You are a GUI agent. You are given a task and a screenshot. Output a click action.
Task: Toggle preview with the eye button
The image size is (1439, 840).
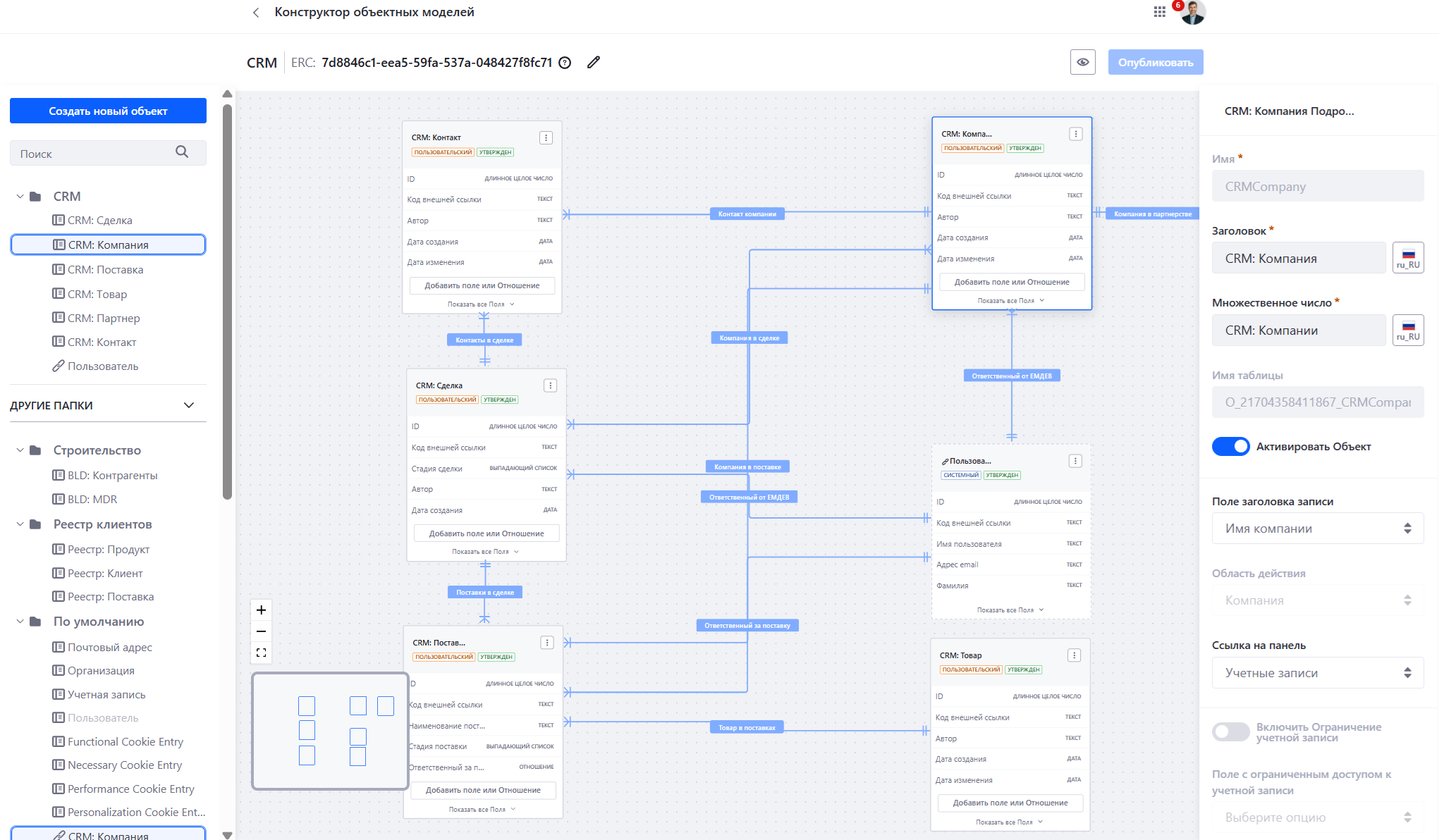[1083, 62]
